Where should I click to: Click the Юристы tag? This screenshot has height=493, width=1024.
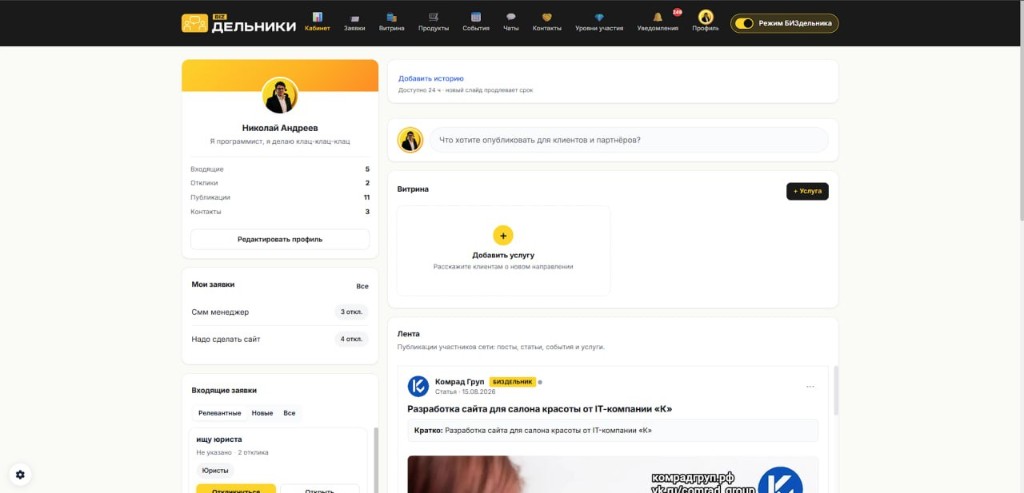(215, 470)
